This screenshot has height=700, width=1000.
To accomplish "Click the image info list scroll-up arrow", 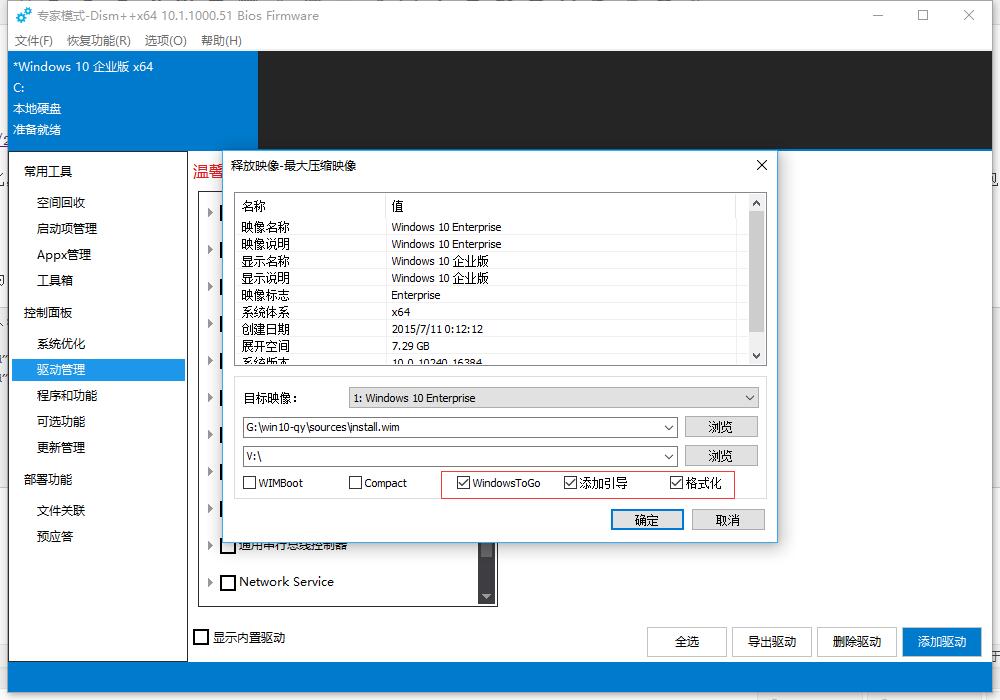I will (x=756, y=203).
